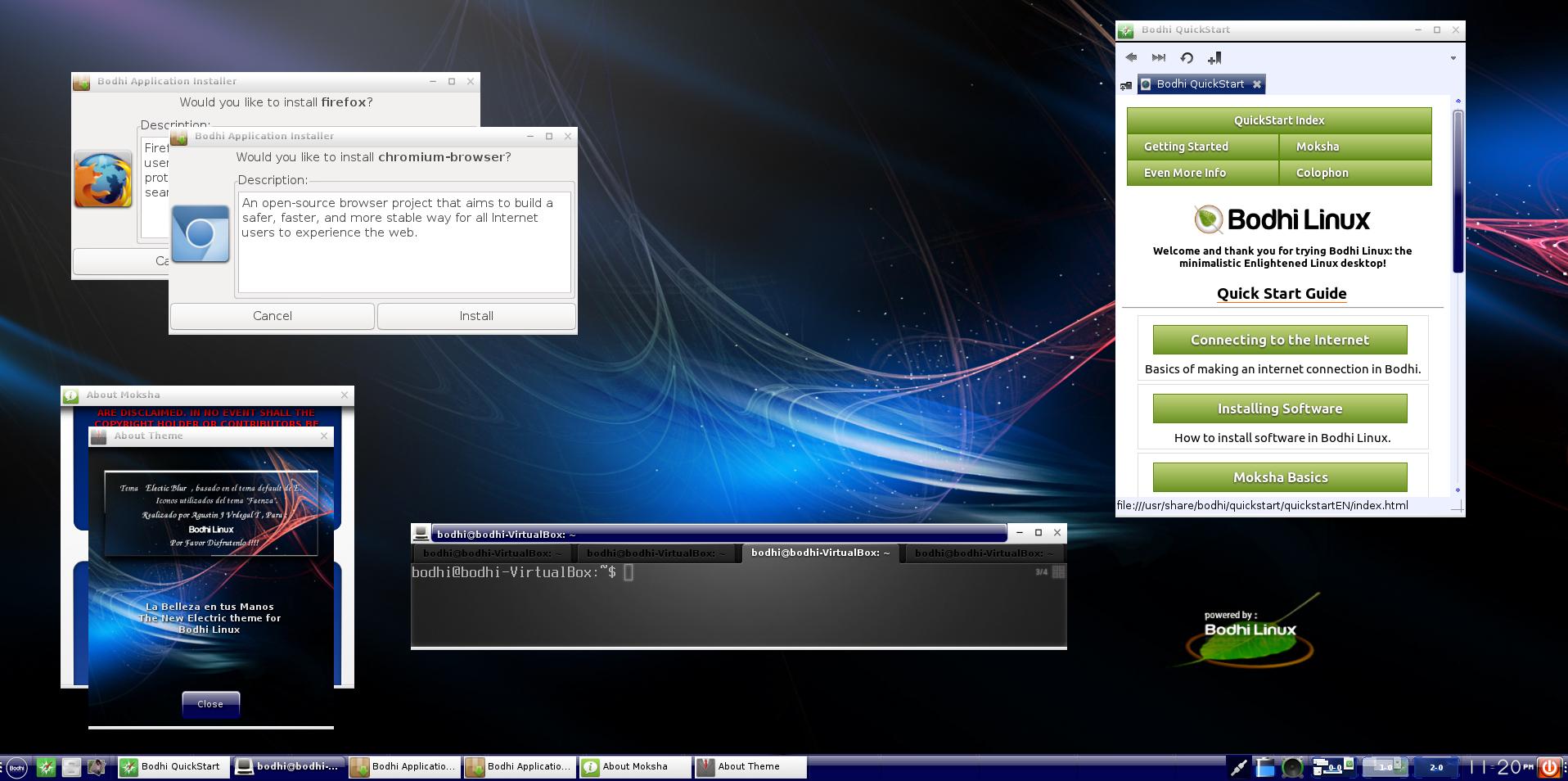Viewport: 1568px width, 781px height.
Task: Click the QuickStart scrollbar up arrow
Action: (x=1458, y=101)
